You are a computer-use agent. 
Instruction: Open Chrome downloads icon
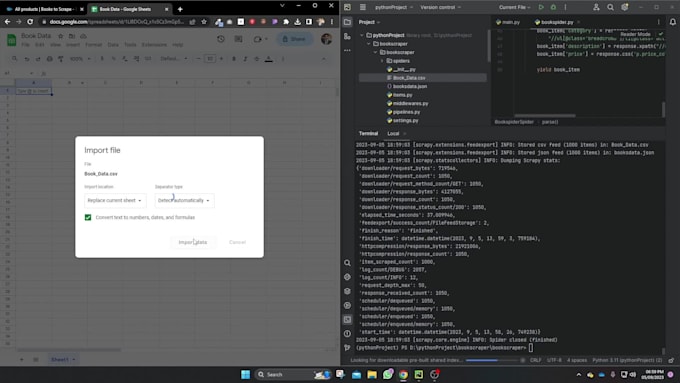click(x=298, y=22)
